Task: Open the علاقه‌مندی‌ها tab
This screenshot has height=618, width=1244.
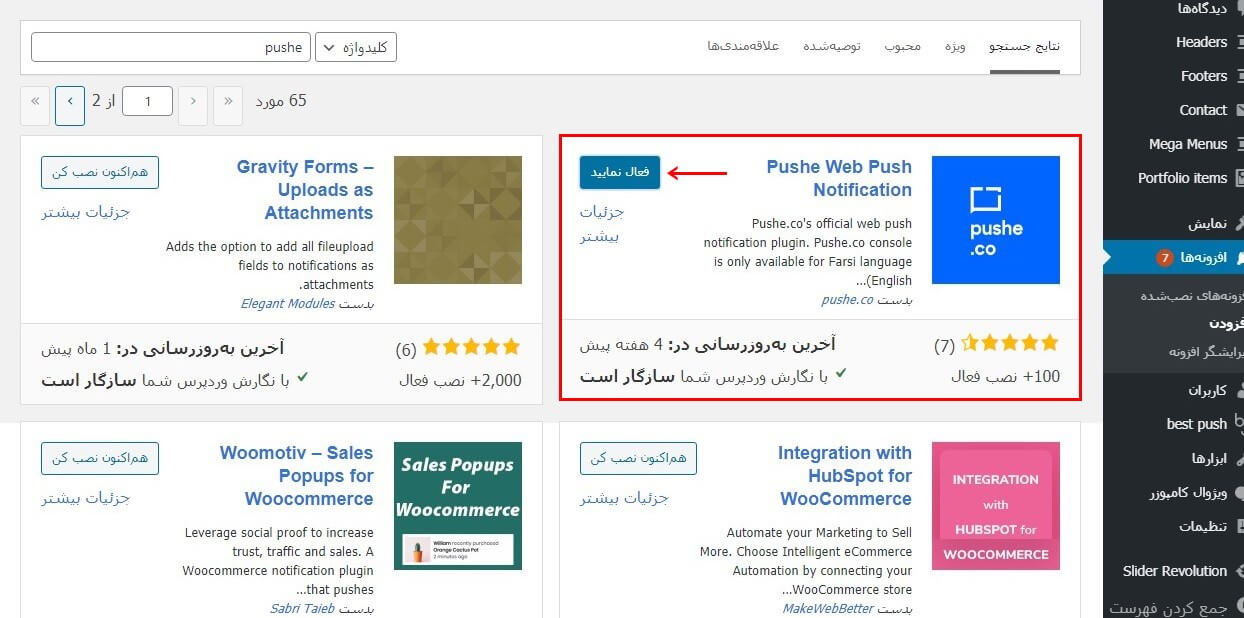Action: [743, 47]
